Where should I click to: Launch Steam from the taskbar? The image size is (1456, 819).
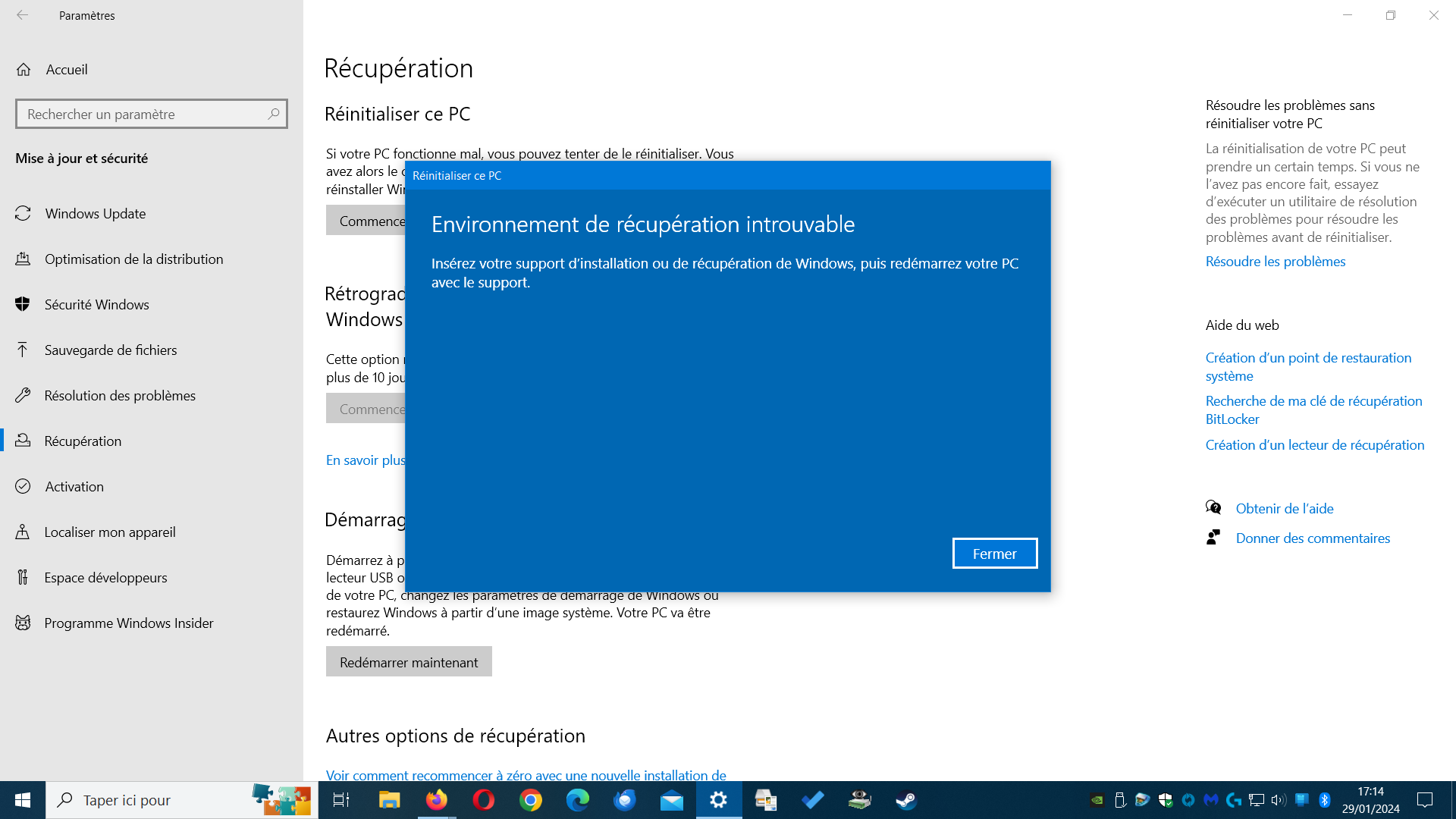point(906,800)
